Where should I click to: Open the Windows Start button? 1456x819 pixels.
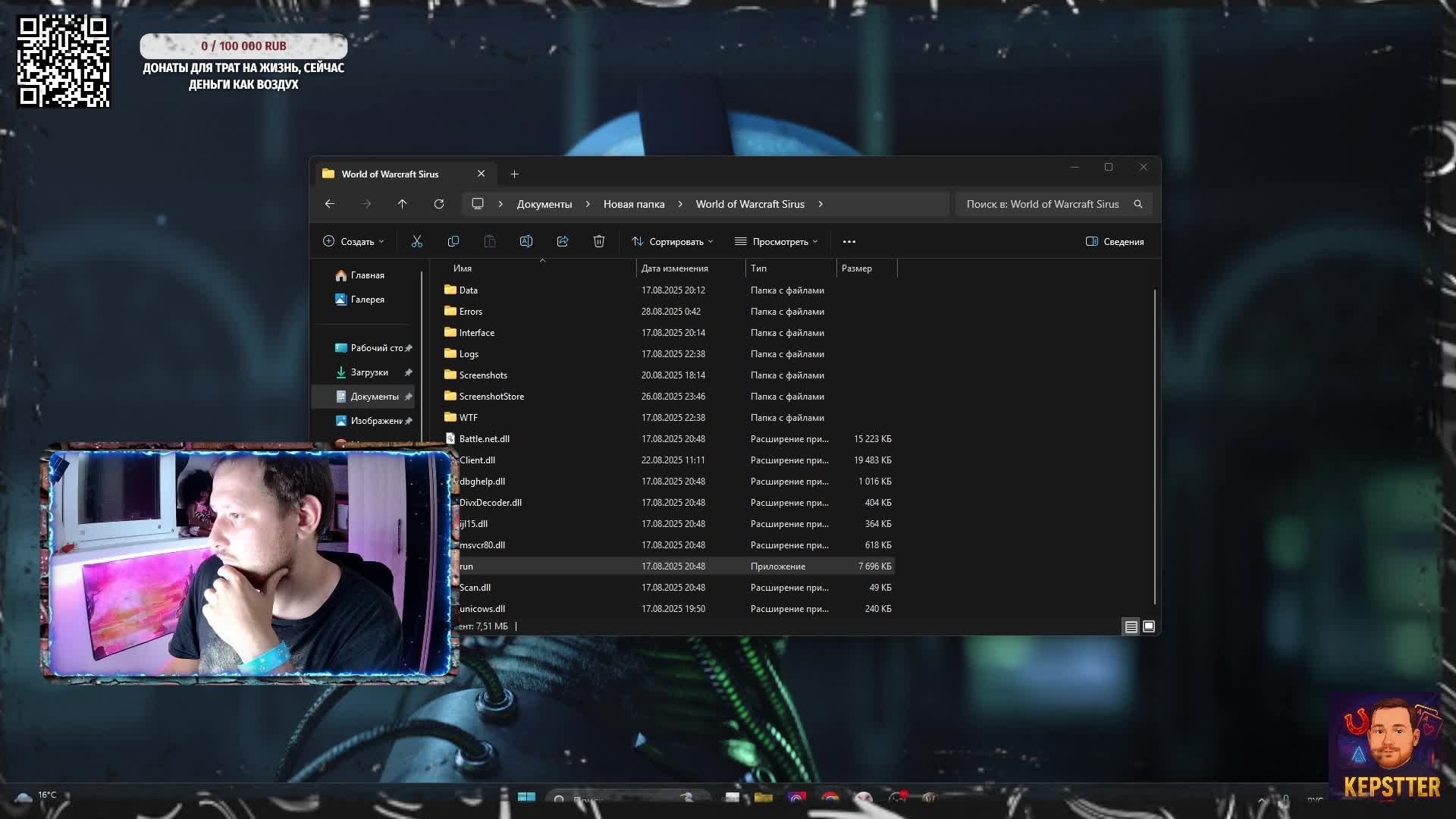coord(526,797)
